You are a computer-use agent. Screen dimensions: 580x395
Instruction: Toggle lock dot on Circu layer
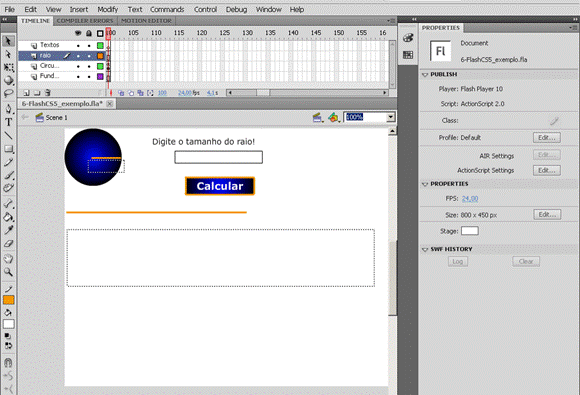coord(89,66)
